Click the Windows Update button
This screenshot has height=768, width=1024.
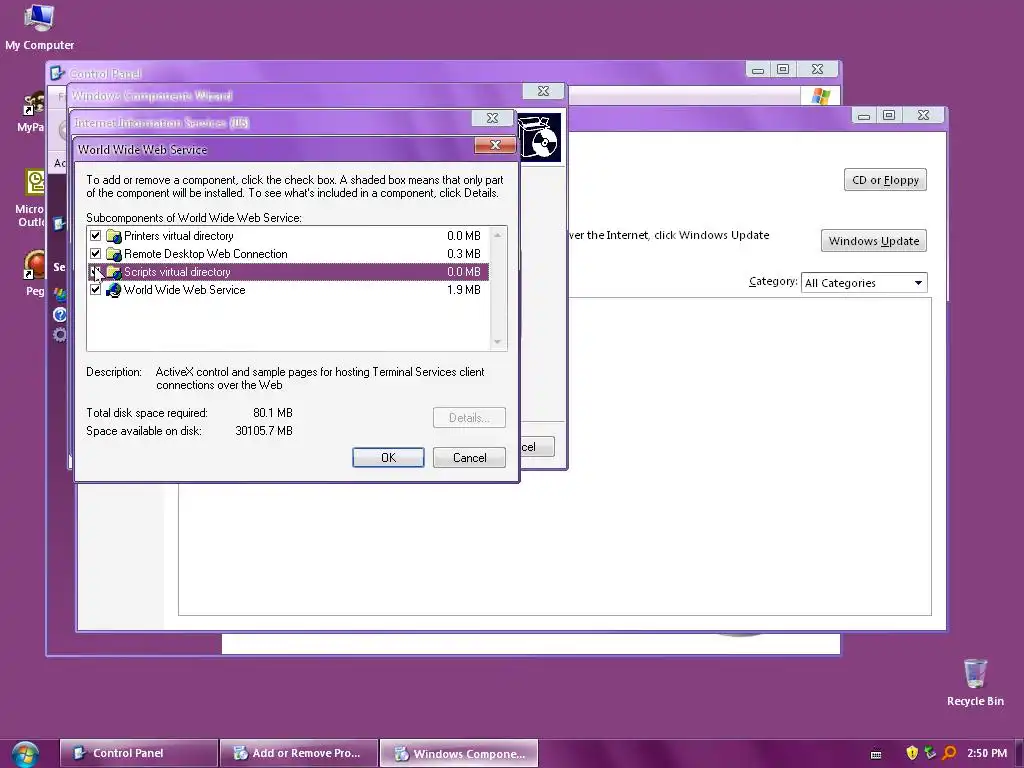coord(874,241)
